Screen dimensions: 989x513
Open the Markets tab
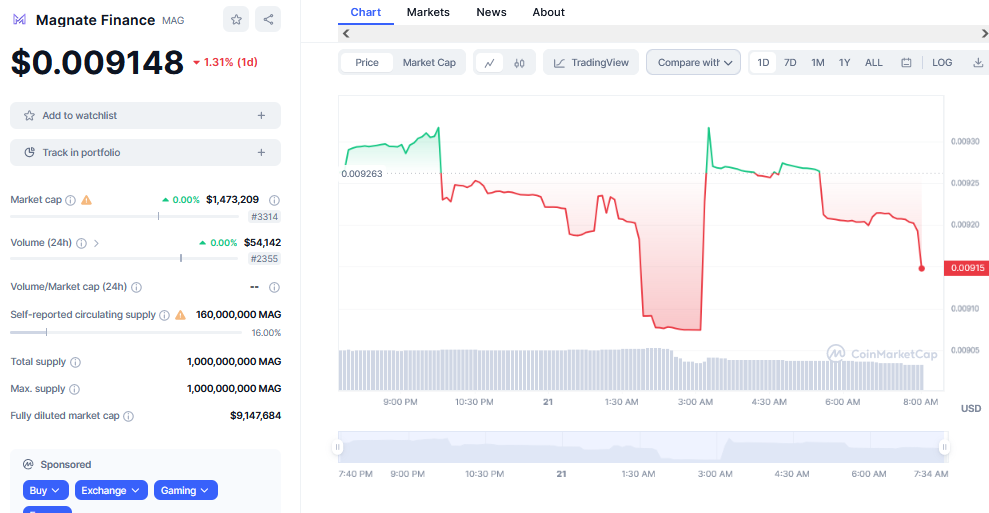tap(428, 12)
